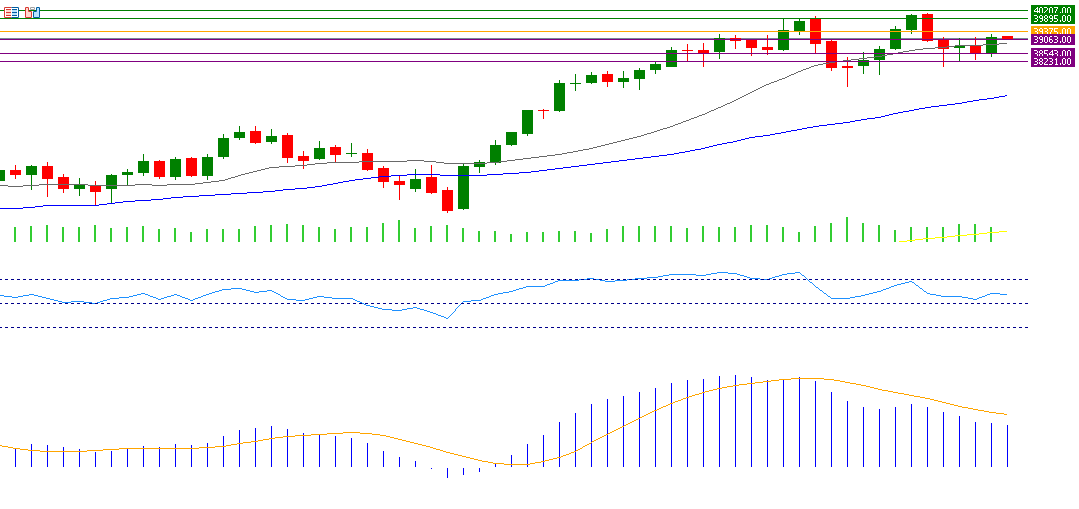Select the yellow trendline on volume bars
This screenshot has width=1079, height=509.
coord(950,236)
